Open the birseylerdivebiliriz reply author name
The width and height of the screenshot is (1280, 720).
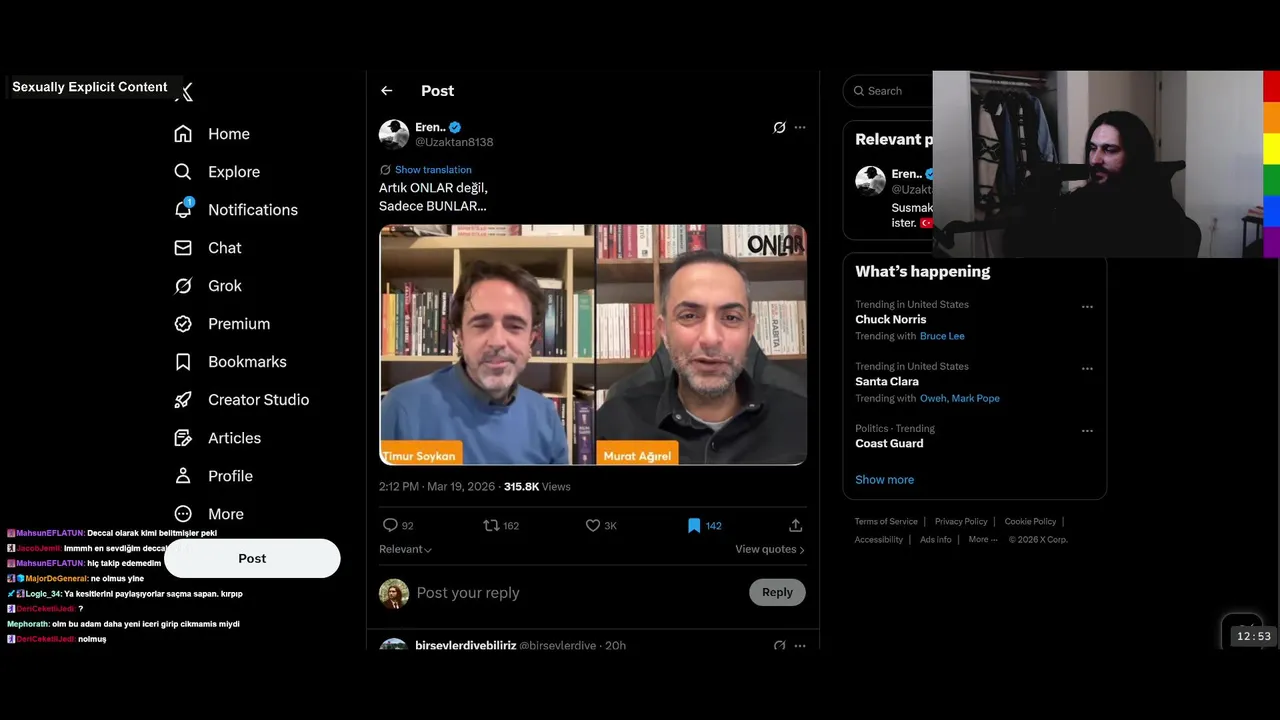tap(466, 645)
